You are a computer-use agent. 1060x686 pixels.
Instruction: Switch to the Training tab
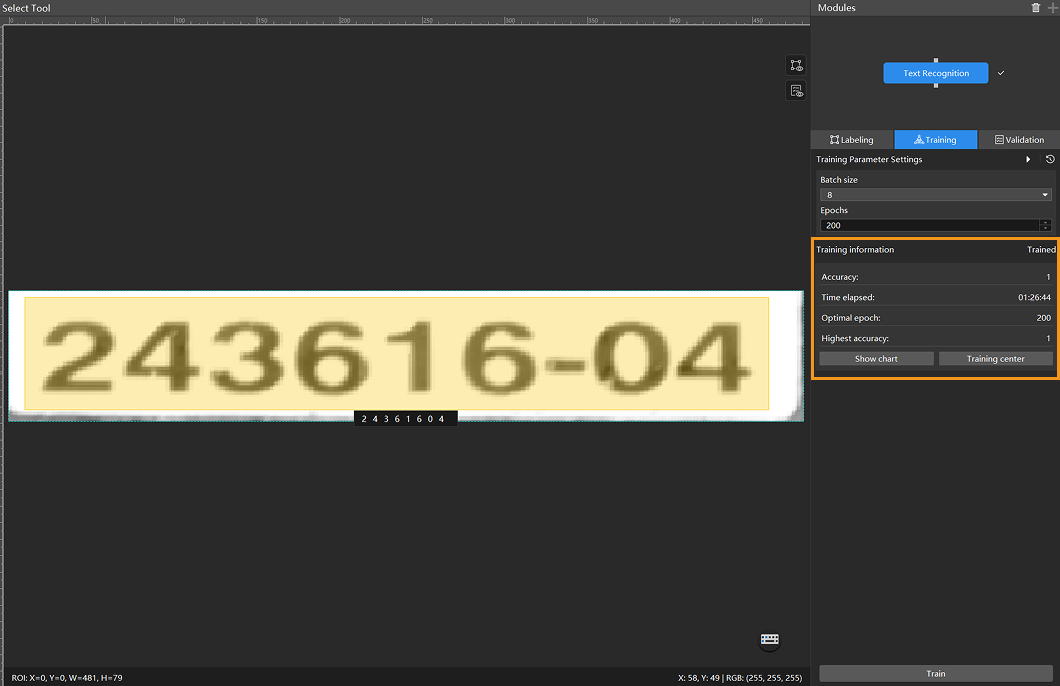[936, 140]
